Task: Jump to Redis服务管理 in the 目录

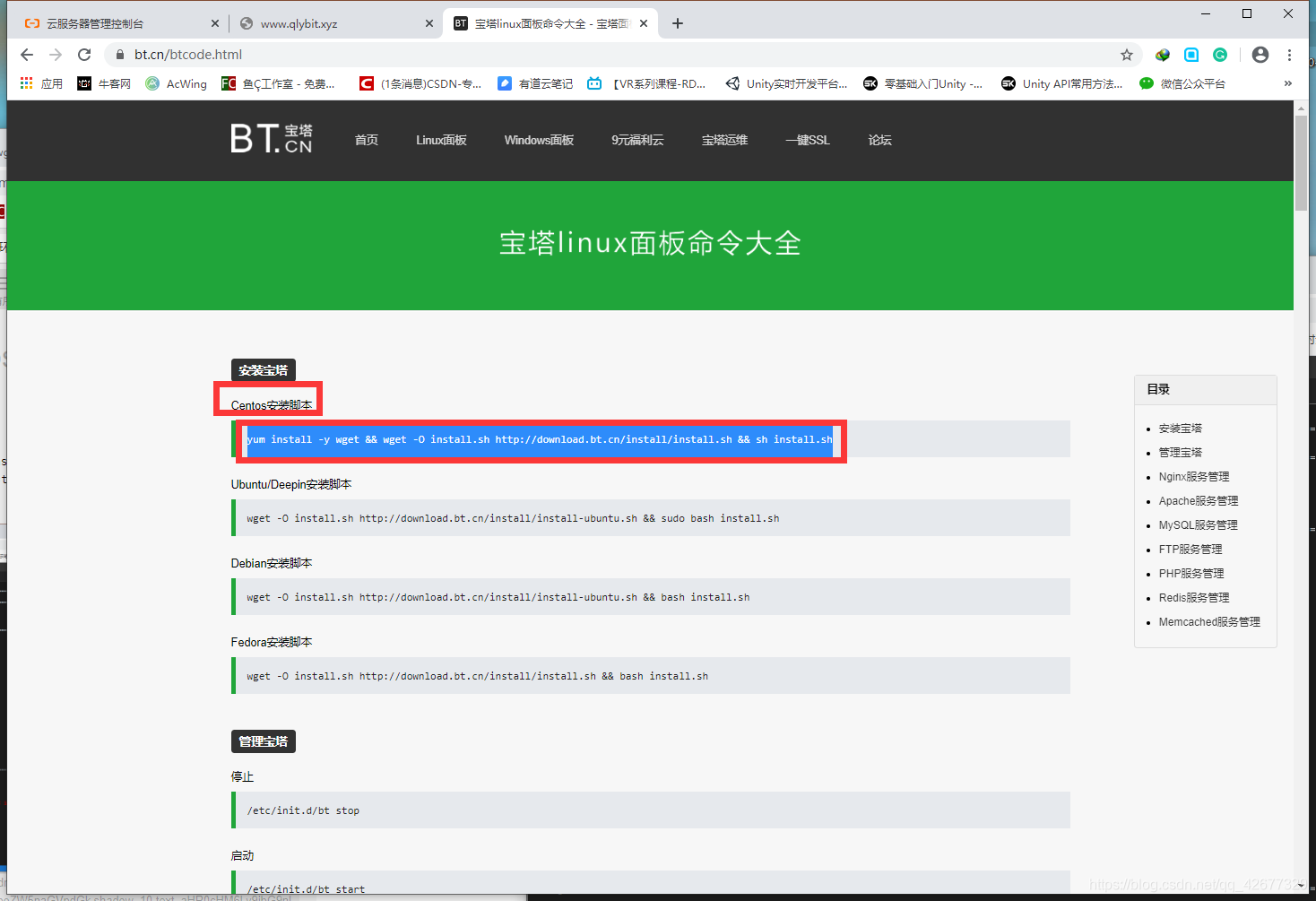Action: coord(1194,598)
